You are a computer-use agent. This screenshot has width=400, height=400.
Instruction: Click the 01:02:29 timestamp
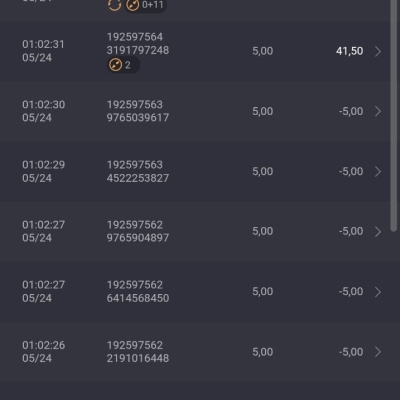pos(43,165)
